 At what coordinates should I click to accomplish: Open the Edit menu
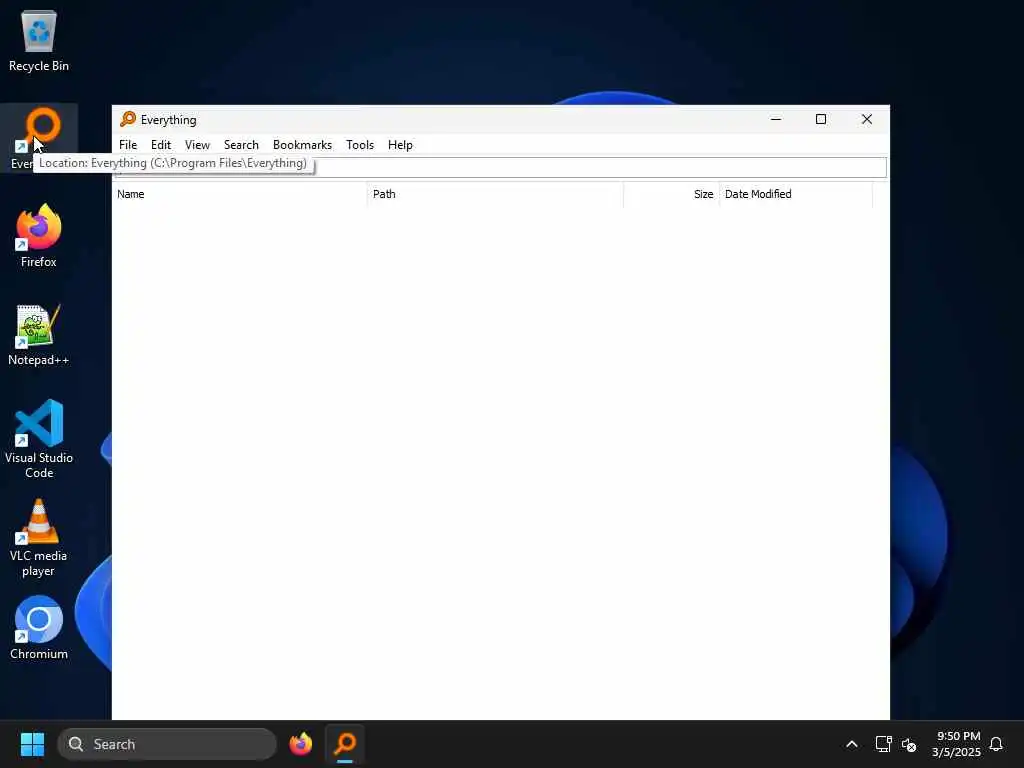[161, 145]
